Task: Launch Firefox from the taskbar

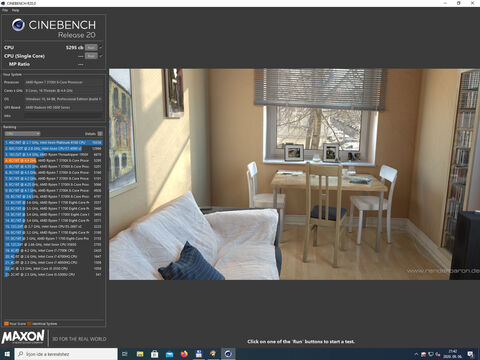Action: [184, 354]
